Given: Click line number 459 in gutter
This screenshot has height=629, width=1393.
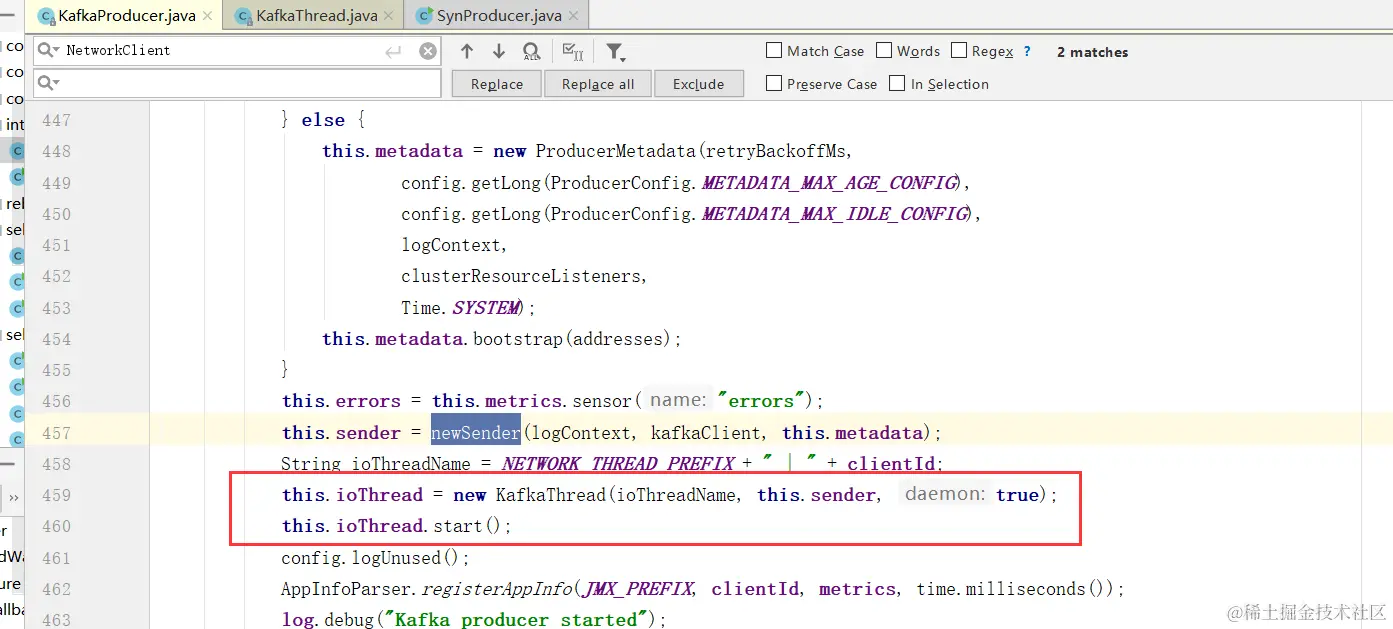Looking at the screenshot, I should 57,495.
